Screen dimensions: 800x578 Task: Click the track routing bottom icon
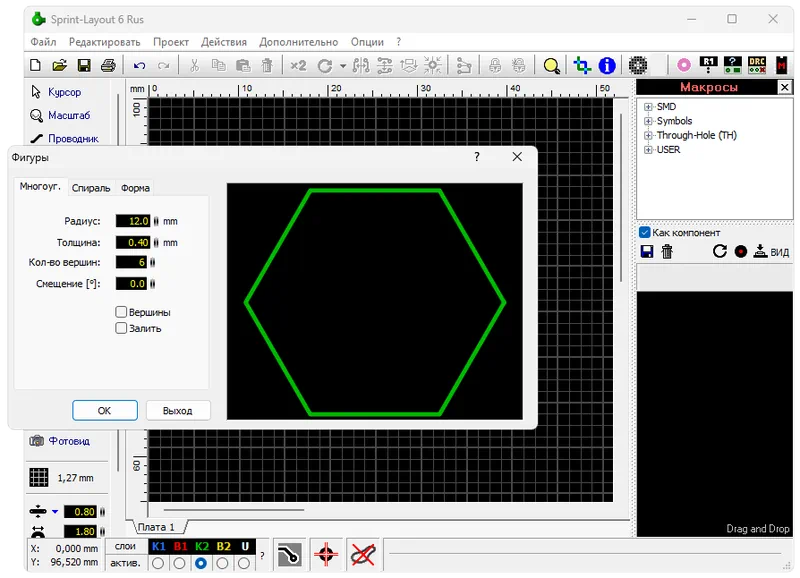[289, 554]
